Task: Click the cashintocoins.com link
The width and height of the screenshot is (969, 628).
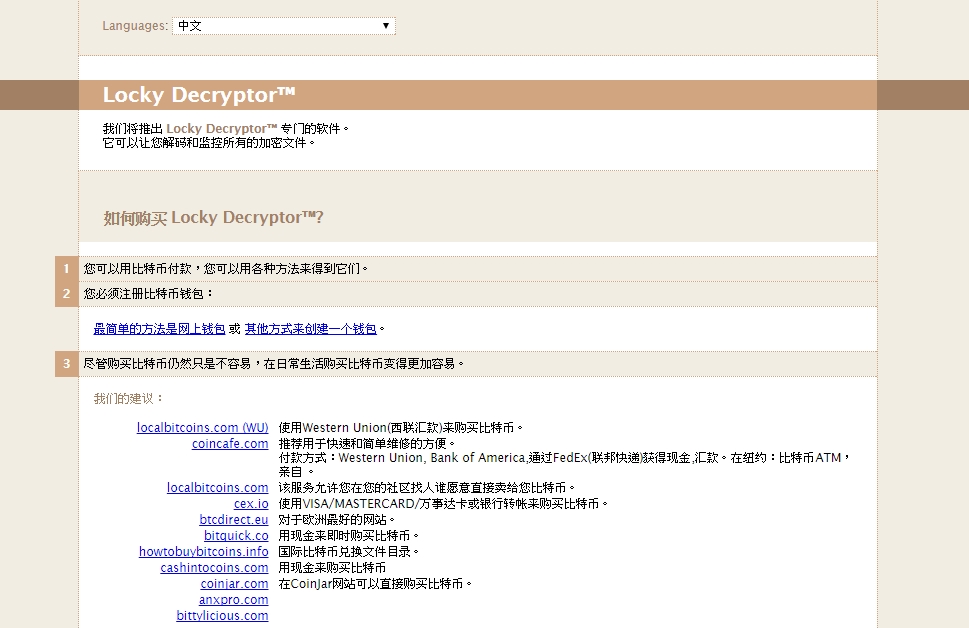Action: [x=214, y=568]
